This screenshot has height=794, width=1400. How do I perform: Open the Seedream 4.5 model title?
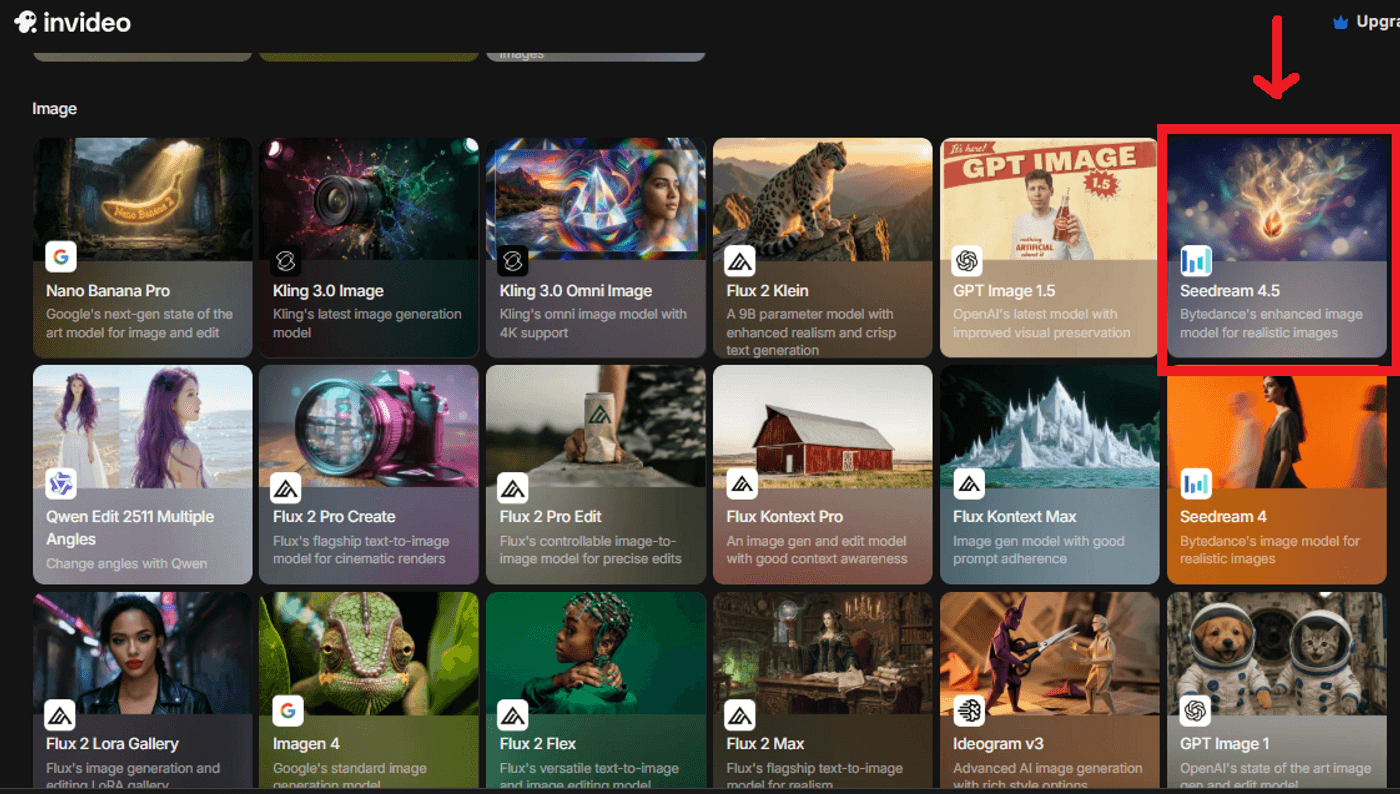1229,291
